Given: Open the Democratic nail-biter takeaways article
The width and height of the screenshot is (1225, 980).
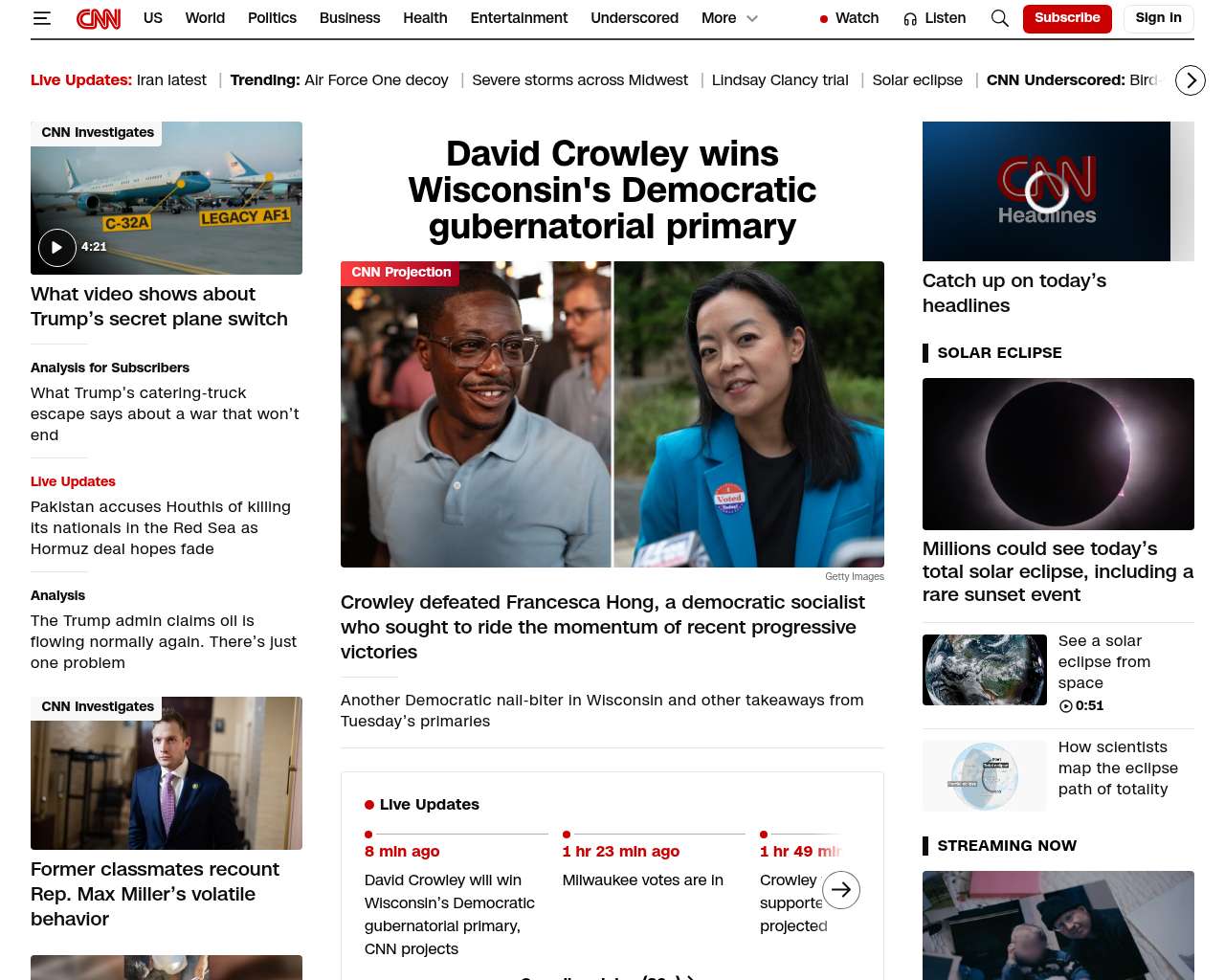Looking at the screenshot, I should pos(602,710).
